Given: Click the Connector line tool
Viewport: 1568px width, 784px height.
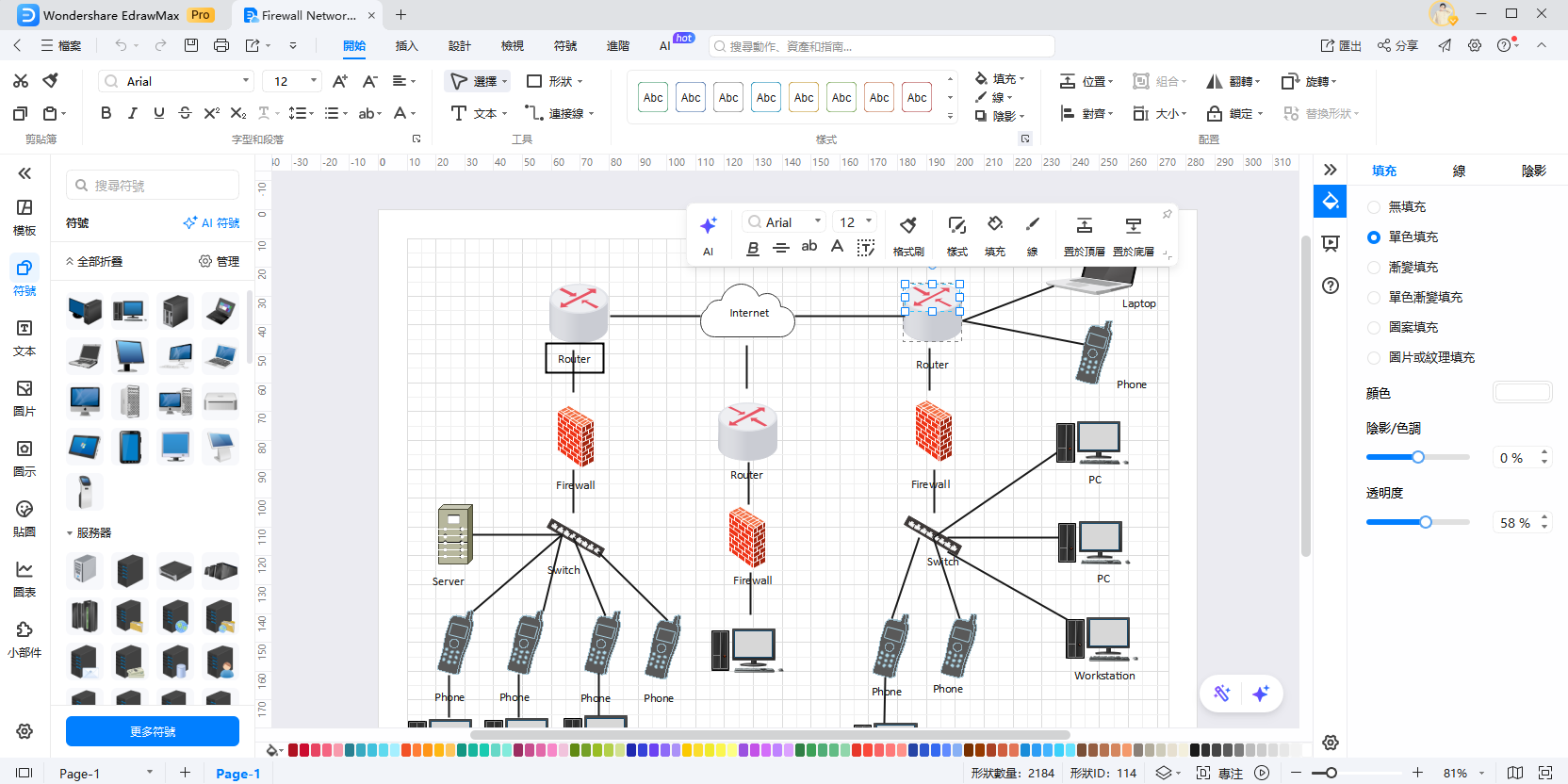Looking at the screenshot, I should 560,113.
